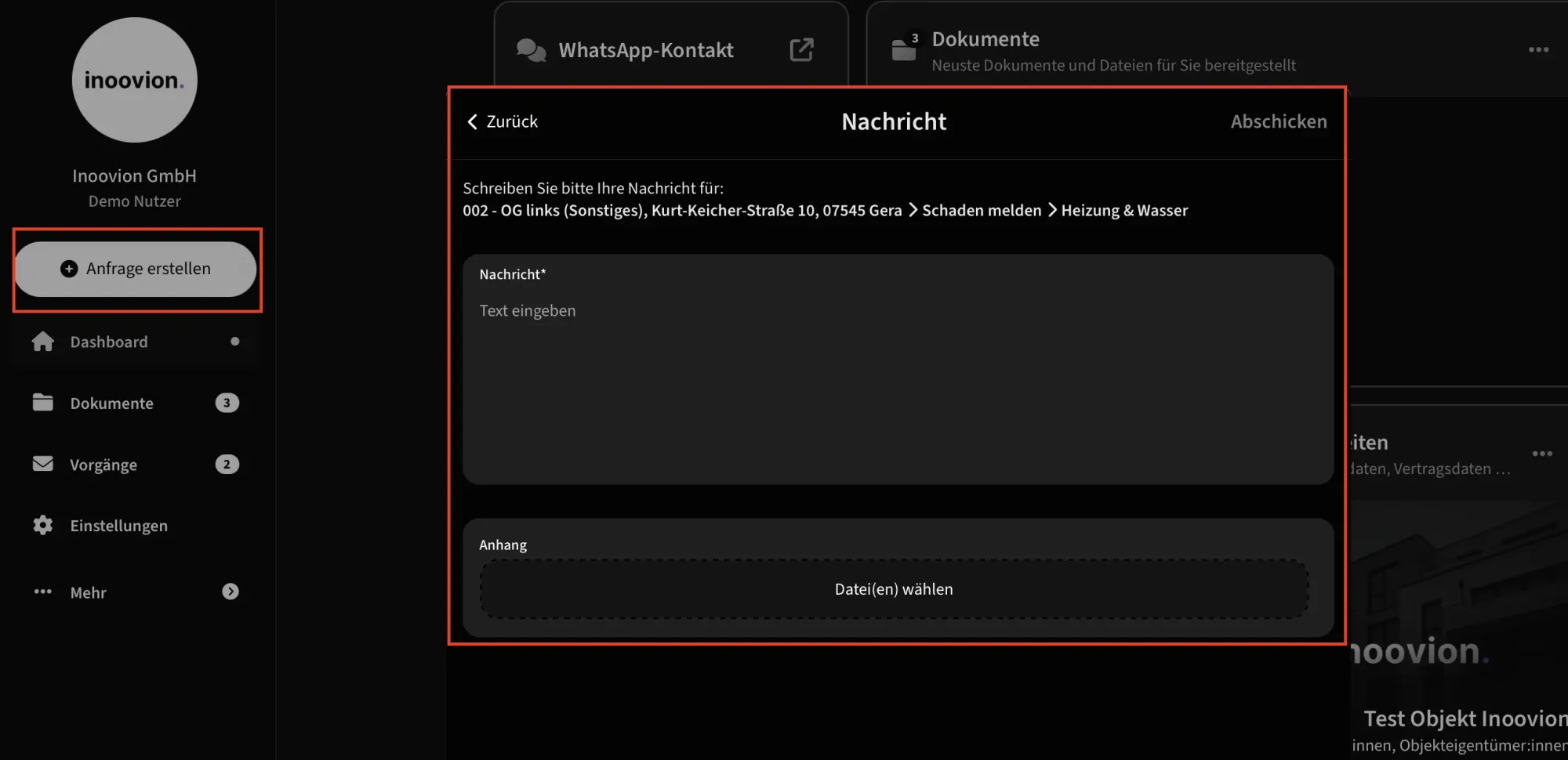Click Datei(en) wählen to attach files

(x=895, y=589)
